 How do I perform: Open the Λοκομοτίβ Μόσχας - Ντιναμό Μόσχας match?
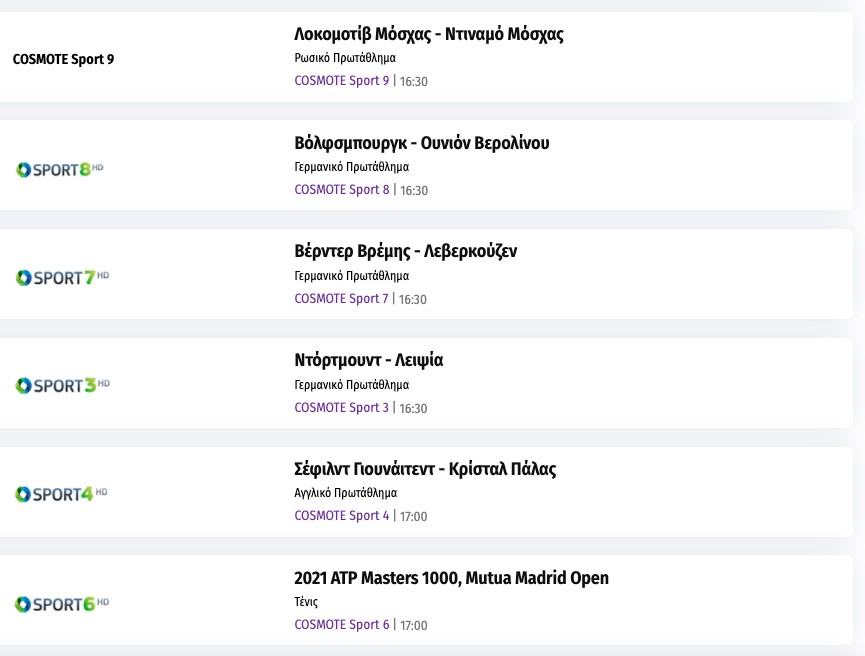429,34
